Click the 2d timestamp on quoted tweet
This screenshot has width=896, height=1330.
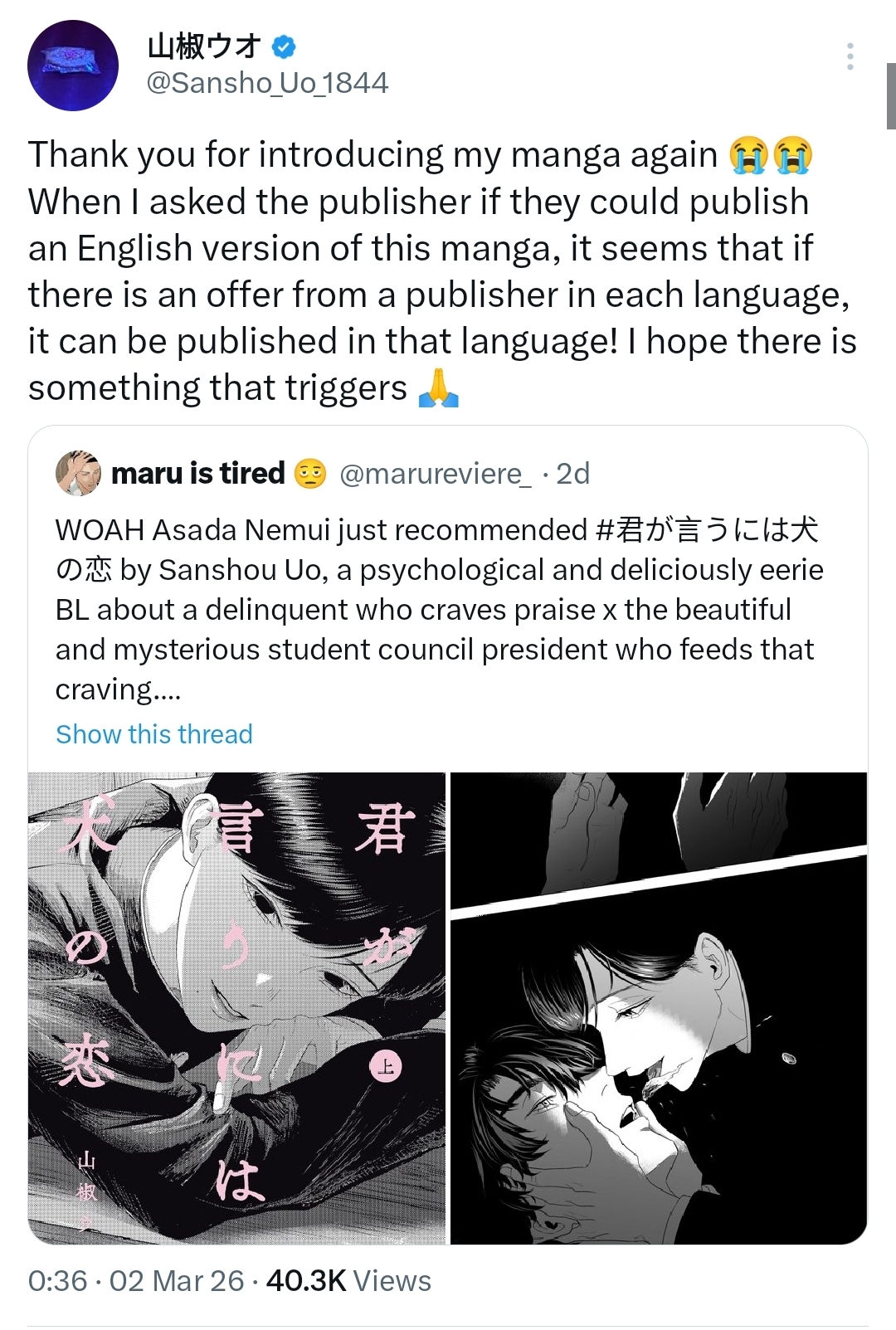click(x=572, y=474)
